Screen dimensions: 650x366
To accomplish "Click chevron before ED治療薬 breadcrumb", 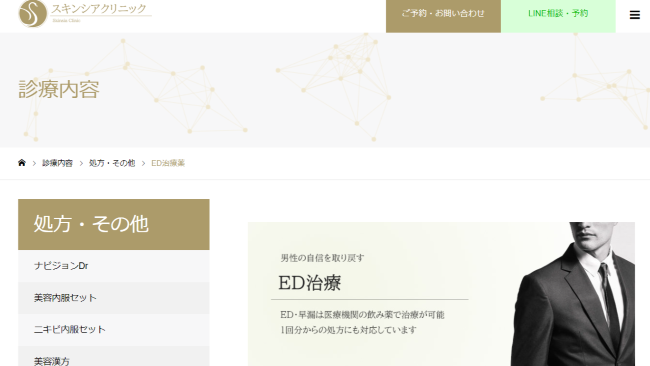I will click(x=143, y=163).
